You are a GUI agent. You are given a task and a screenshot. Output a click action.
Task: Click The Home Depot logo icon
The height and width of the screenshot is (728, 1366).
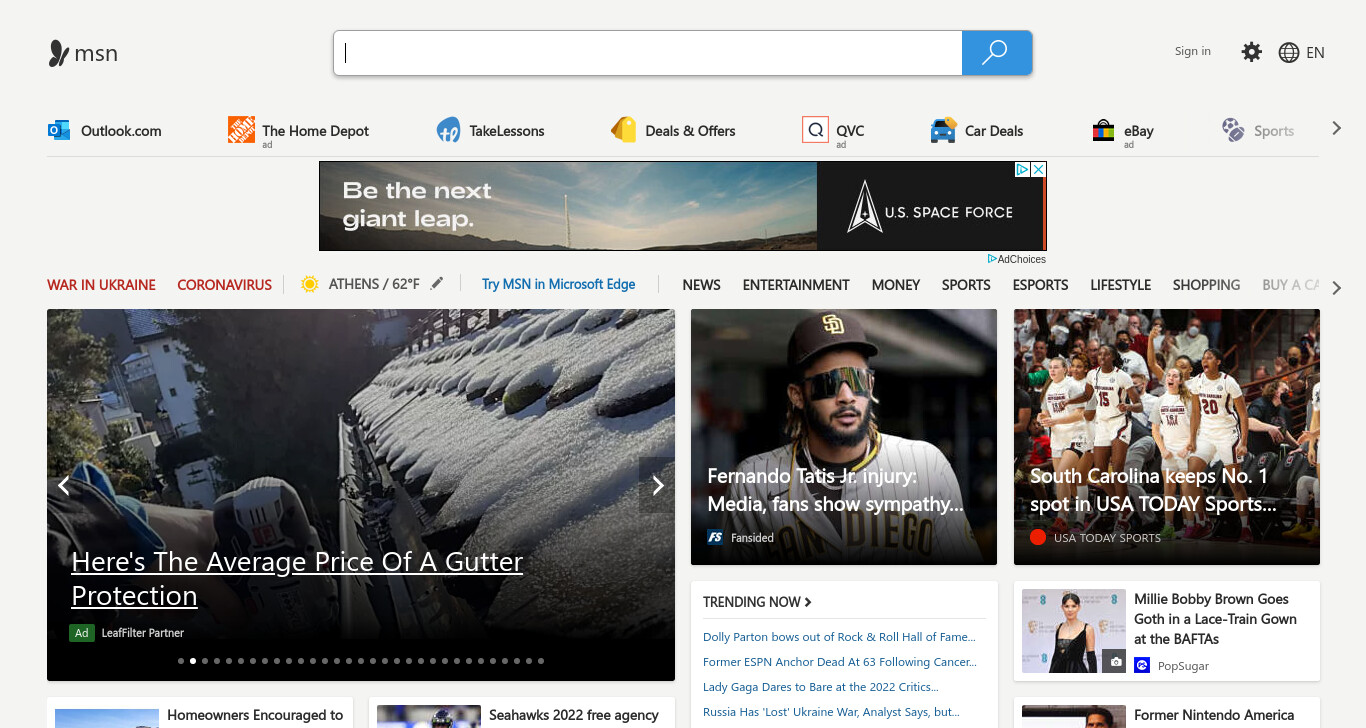pyautogui.click(x=241, y=129)
